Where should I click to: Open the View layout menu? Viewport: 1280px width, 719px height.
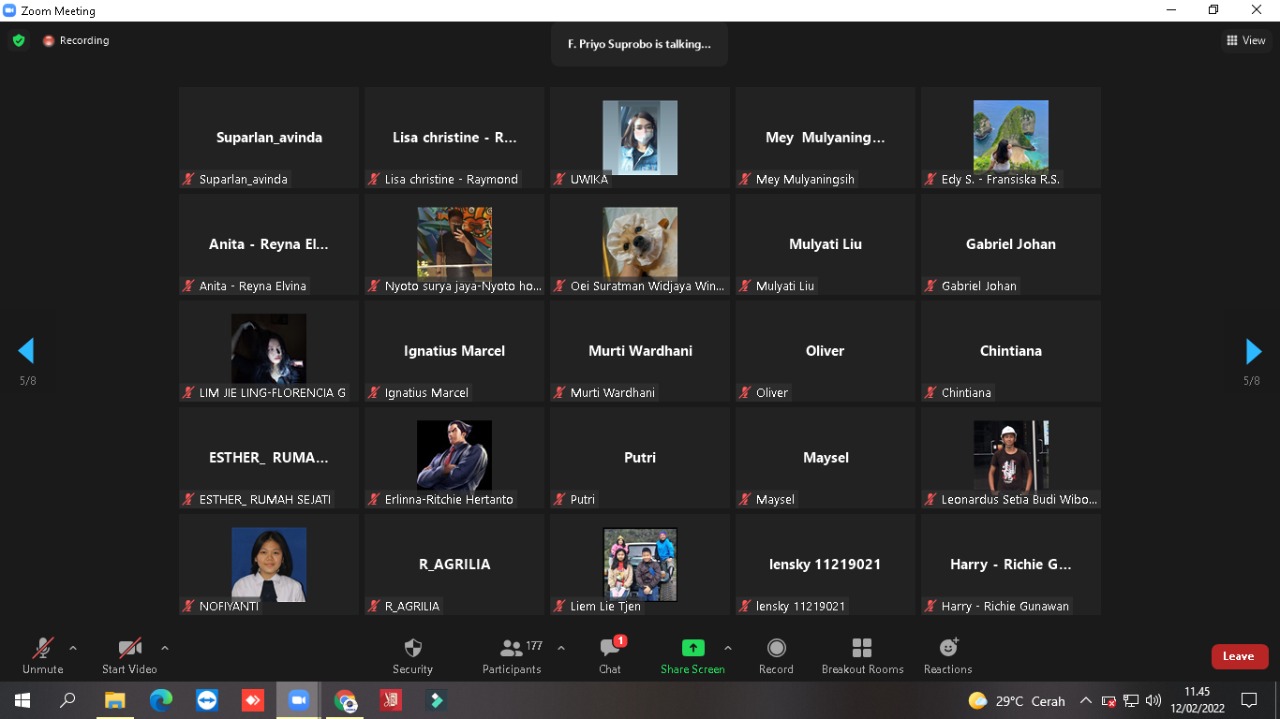point(1246,41)
